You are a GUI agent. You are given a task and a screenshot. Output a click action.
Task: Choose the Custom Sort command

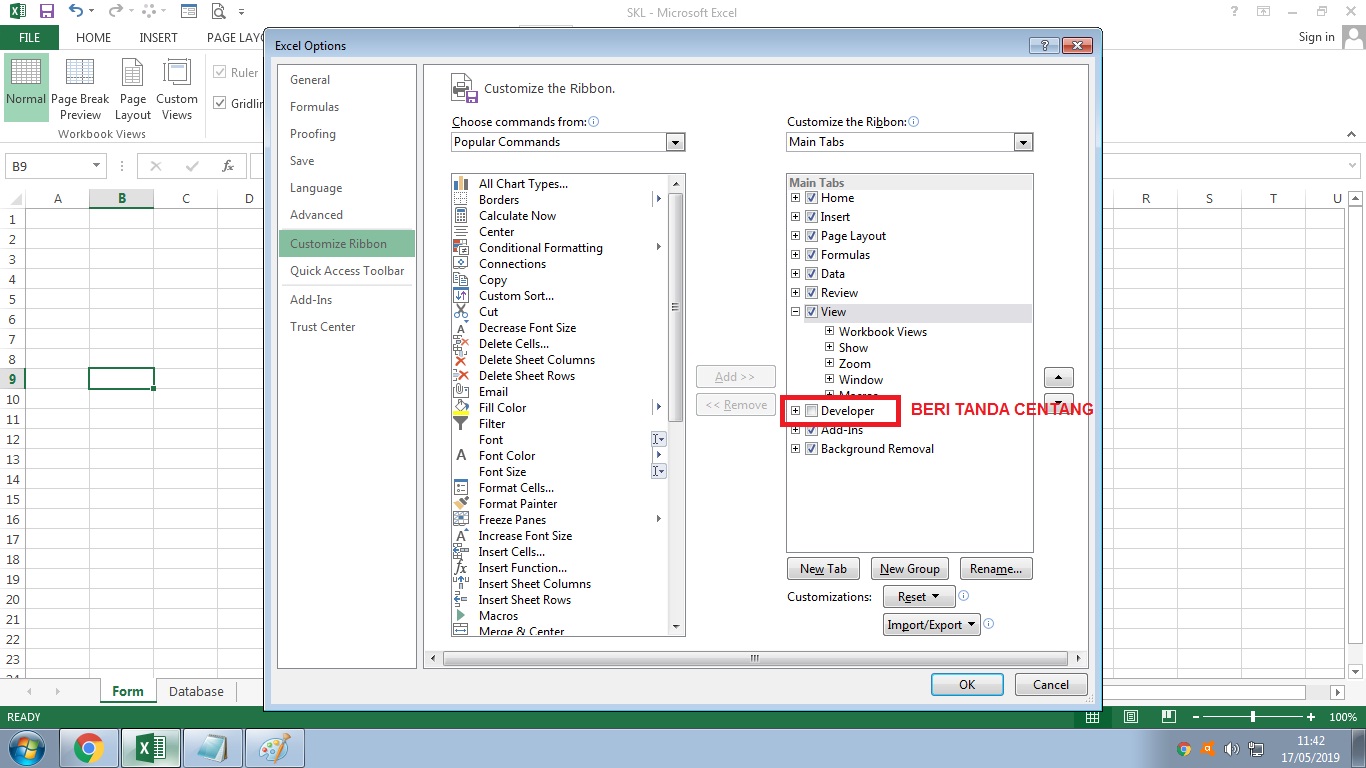click(x=516, y=295)
